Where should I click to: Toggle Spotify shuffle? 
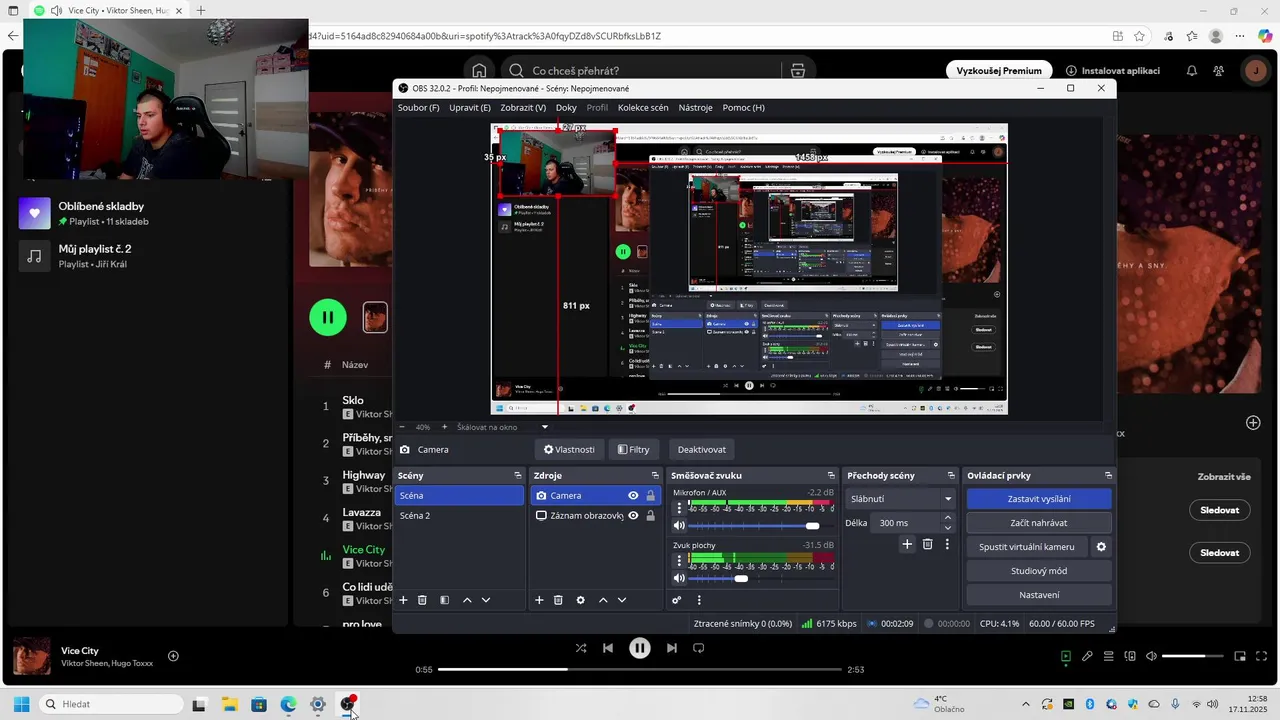pos(581,648)
